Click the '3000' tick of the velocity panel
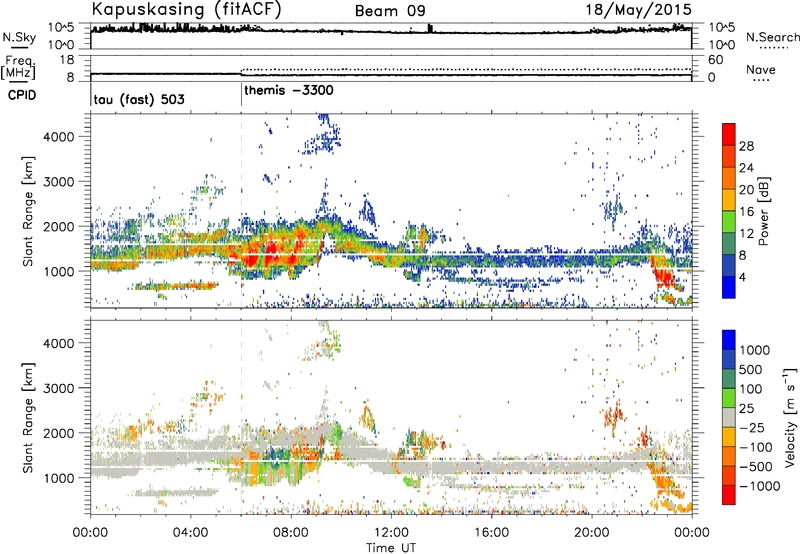This screenshot has width=800, height=554. pyautogui.click(x=59, y=388)
